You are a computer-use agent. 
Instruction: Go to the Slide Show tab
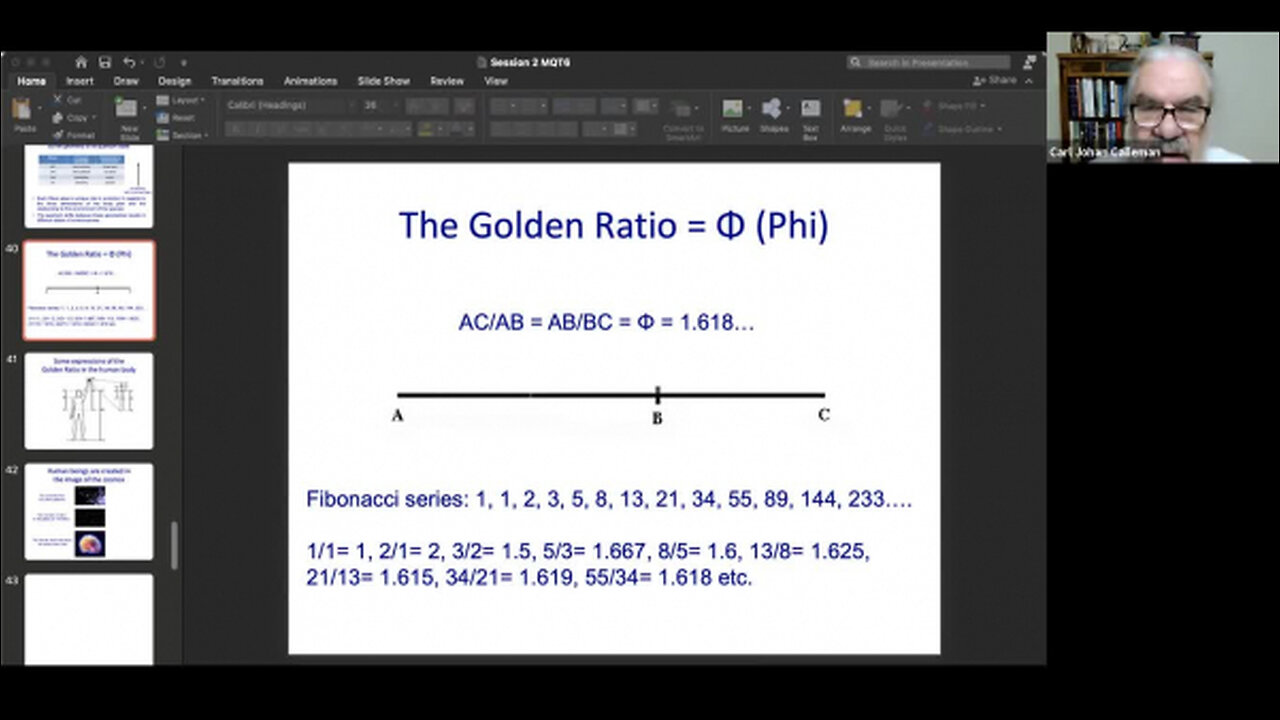pyautogui.click(x=384, y=81)
